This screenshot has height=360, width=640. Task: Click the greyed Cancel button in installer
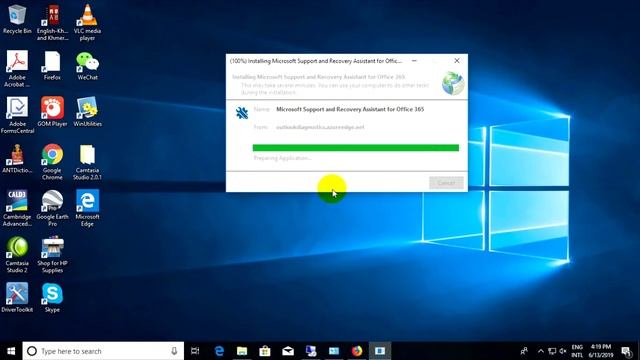446,183
